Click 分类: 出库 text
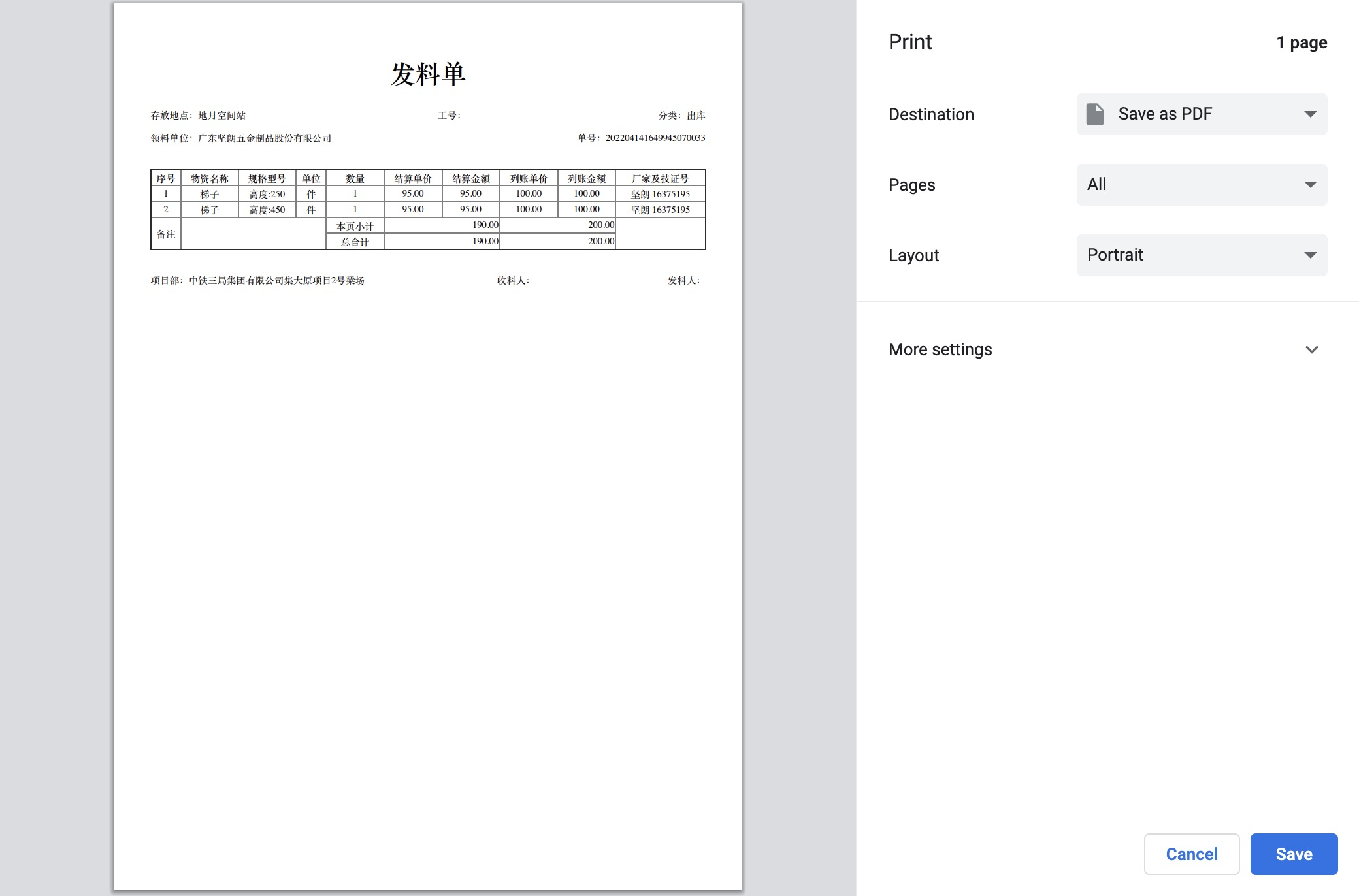Image resolution: width=1359 pixels, height=896 pixels. click(x=681, y=116)
